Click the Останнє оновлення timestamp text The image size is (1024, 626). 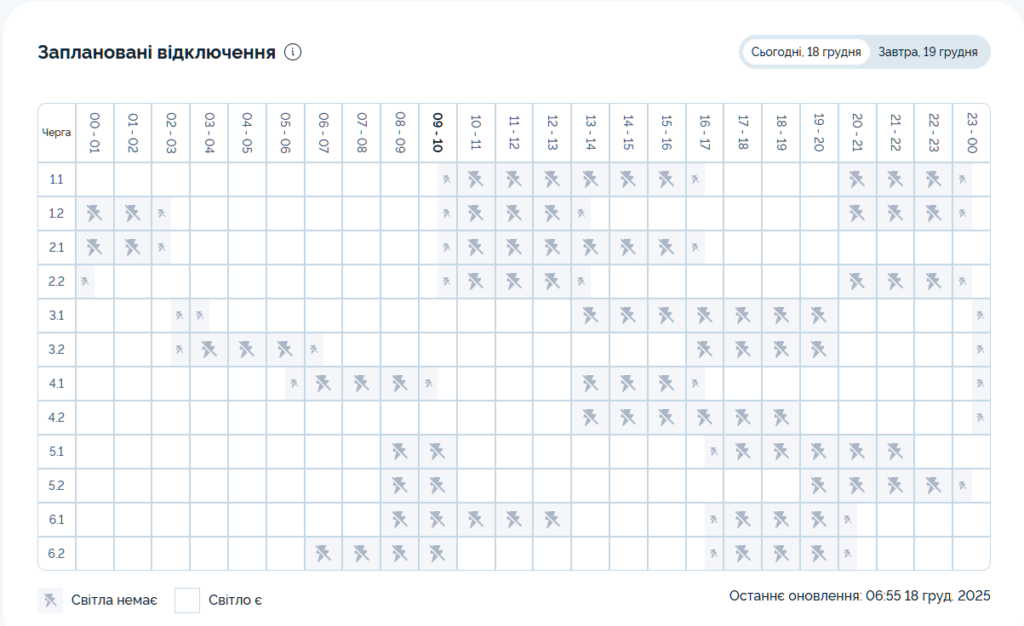(859, 596)
